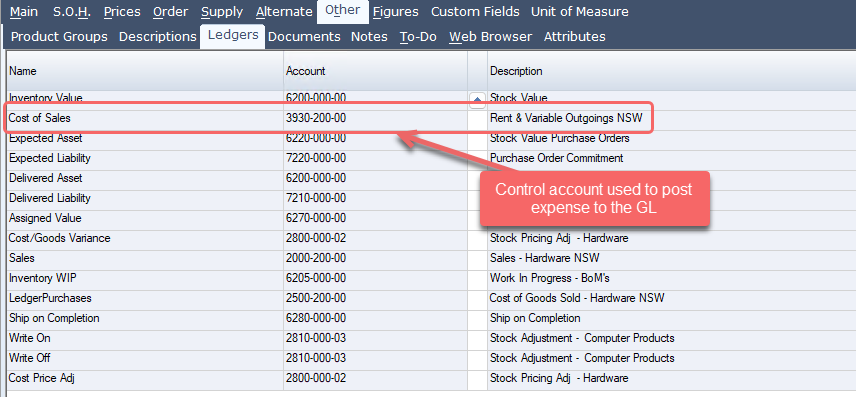Viewport: 856px width, 397px height.
Task: Sort by the Account column header
Action: pyautogui.click(x=376, y=71)
